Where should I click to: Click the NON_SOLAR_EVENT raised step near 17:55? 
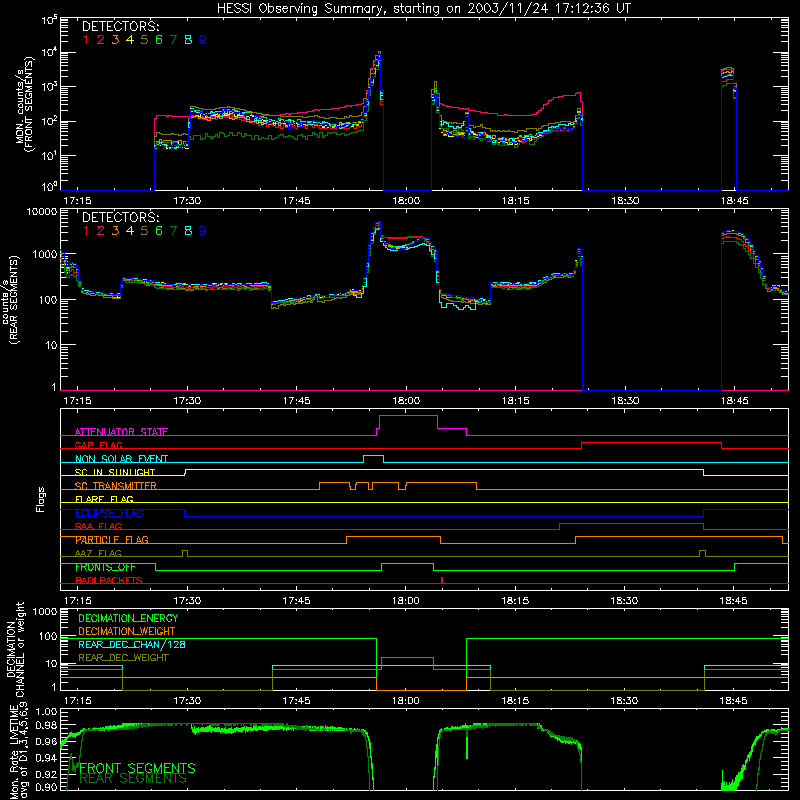click(373, 456)
